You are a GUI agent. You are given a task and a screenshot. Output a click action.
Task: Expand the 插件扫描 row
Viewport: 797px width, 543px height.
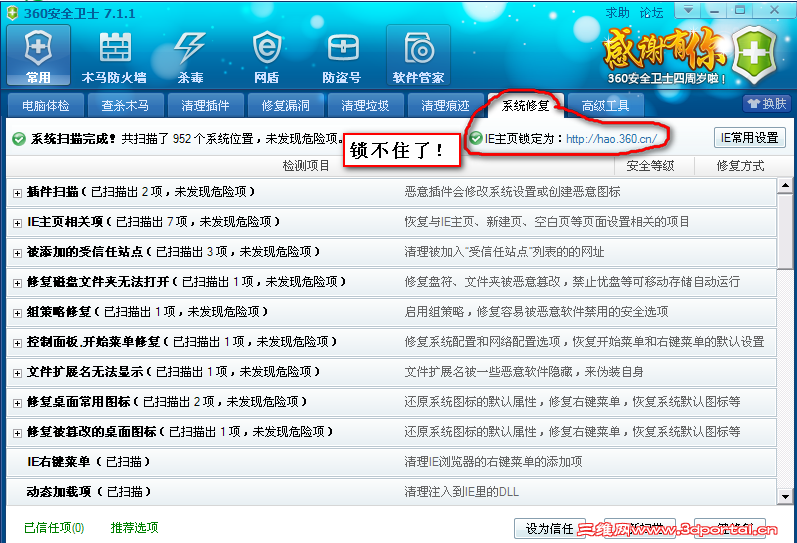(x=17, y=193)
